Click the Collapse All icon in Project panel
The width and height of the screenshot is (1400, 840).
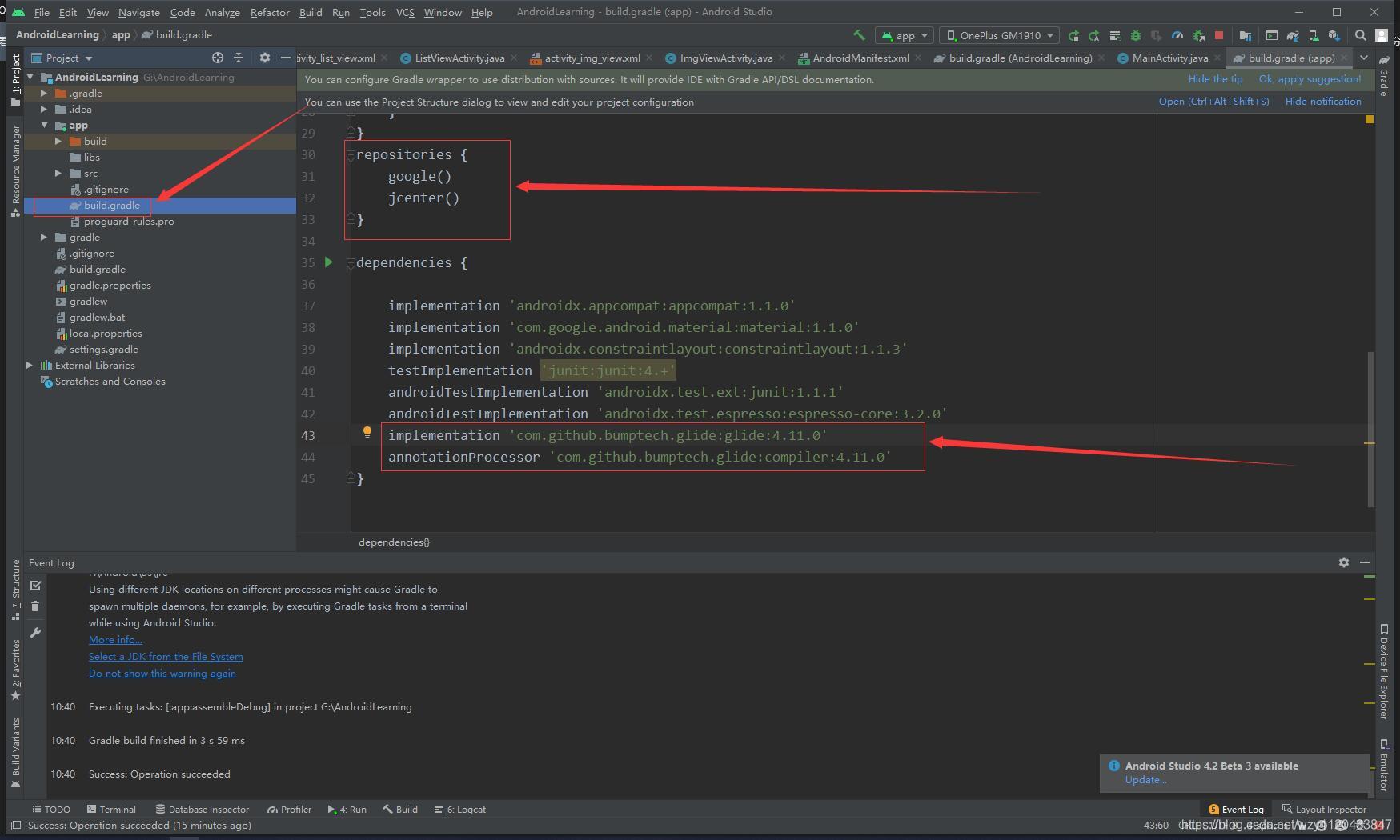coord(238,58)
